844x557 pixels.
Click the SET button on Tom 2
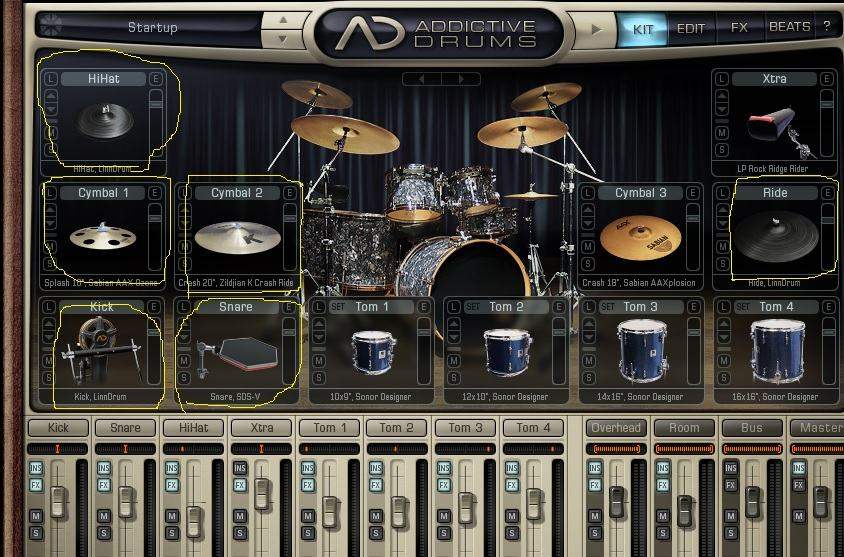473,307
